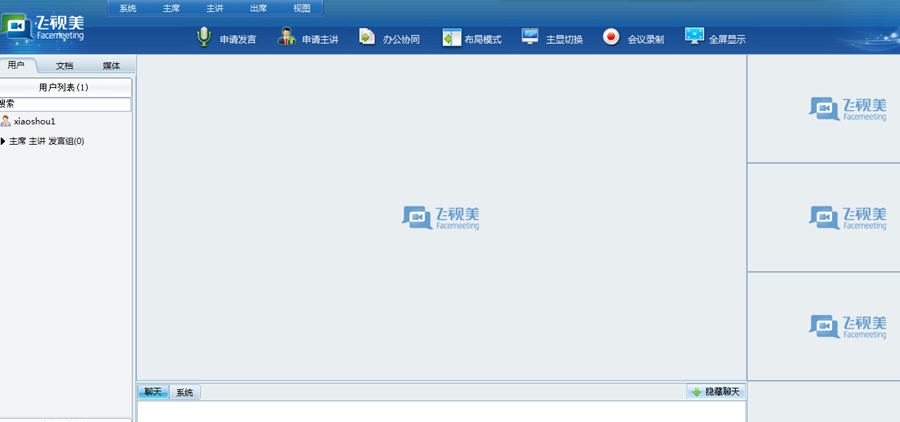Open the 主席 menu
The height and width of the screenshot is (422, 900).
(171, 8)
